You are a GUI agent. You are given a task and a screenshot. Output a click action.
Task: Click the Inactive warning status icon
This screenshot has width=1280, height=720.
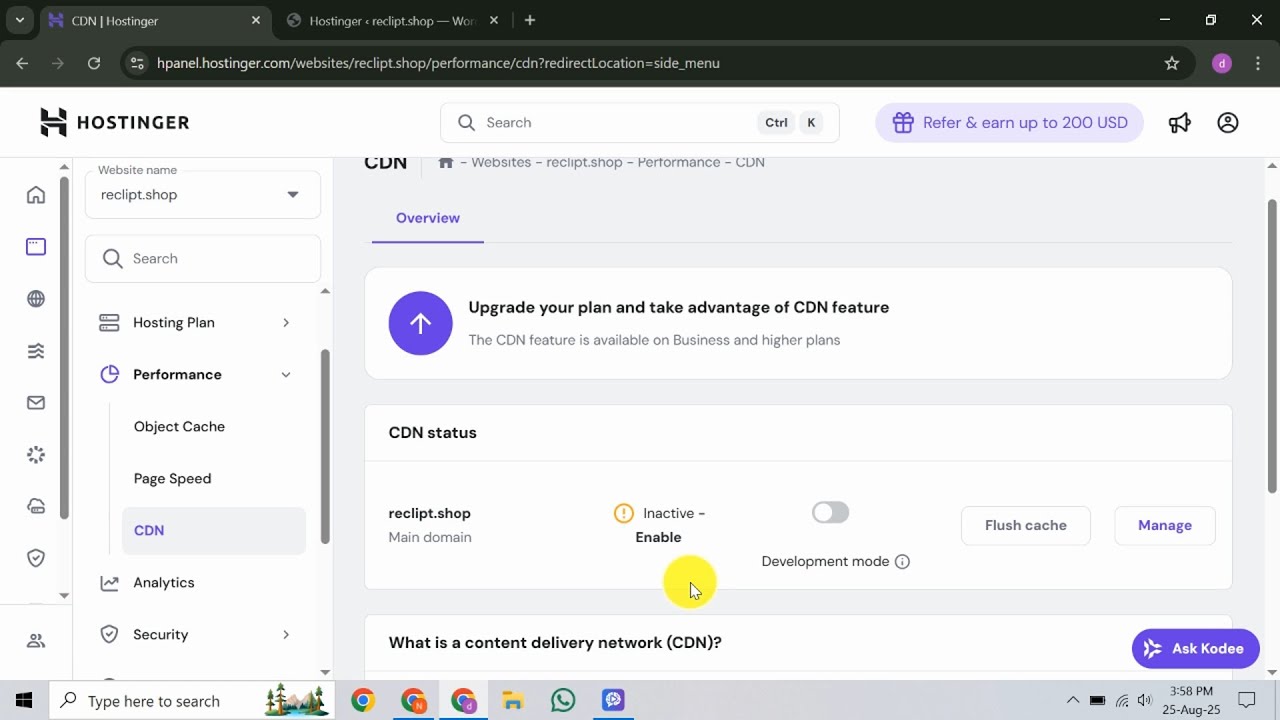624,513
